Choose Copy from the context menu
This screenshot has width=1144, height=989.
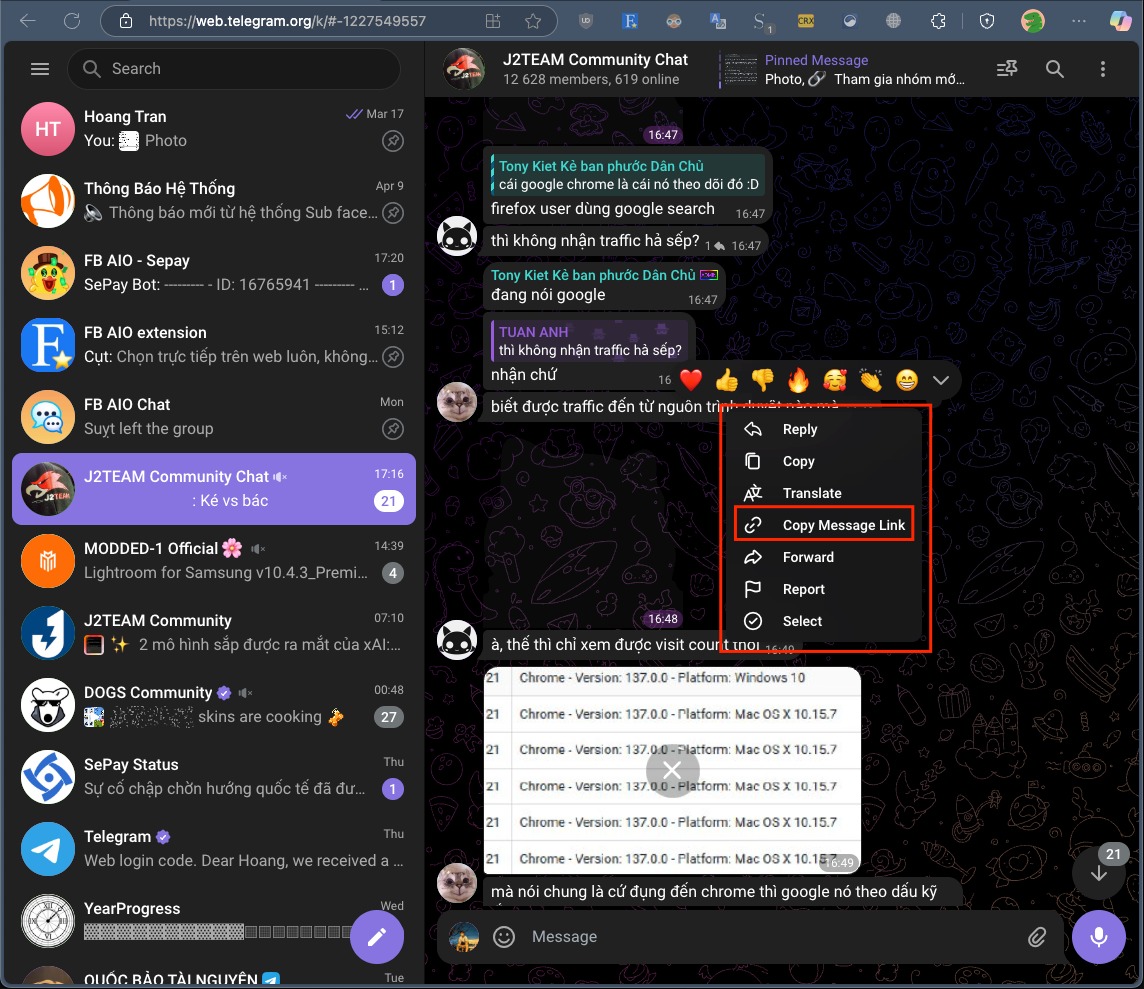pos(824,461)
